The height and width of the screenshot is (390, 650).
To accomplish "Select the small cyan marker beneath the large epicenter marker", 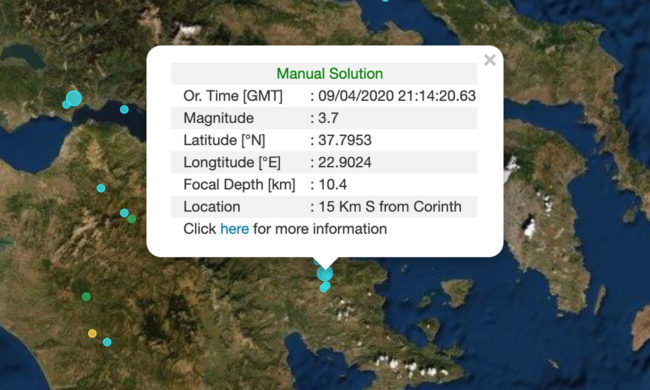I will coord(325,287).
